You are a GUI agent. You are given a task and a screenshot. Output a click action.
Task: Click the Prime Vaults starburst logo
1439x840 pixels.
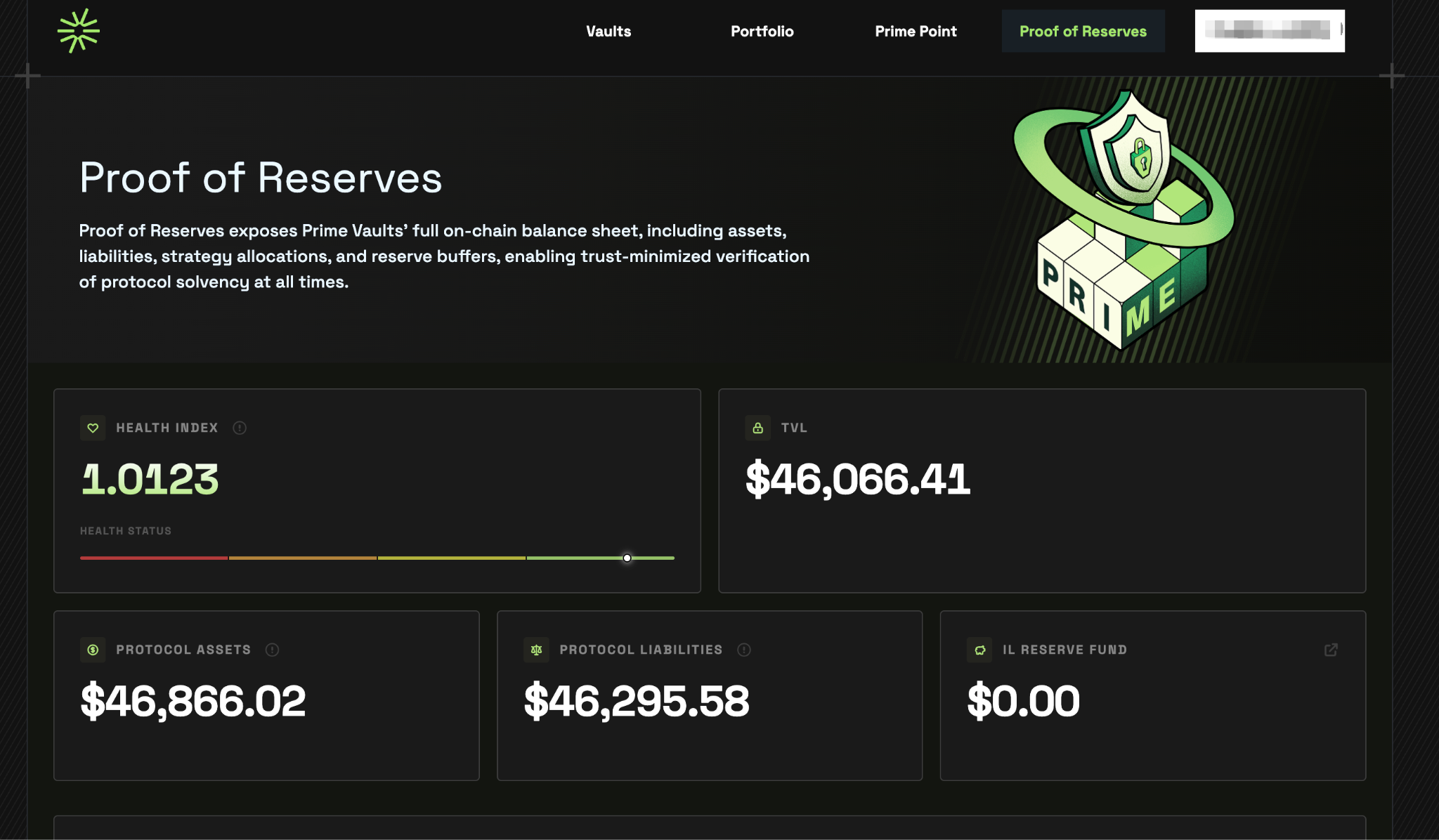click(x=78, y=31)
